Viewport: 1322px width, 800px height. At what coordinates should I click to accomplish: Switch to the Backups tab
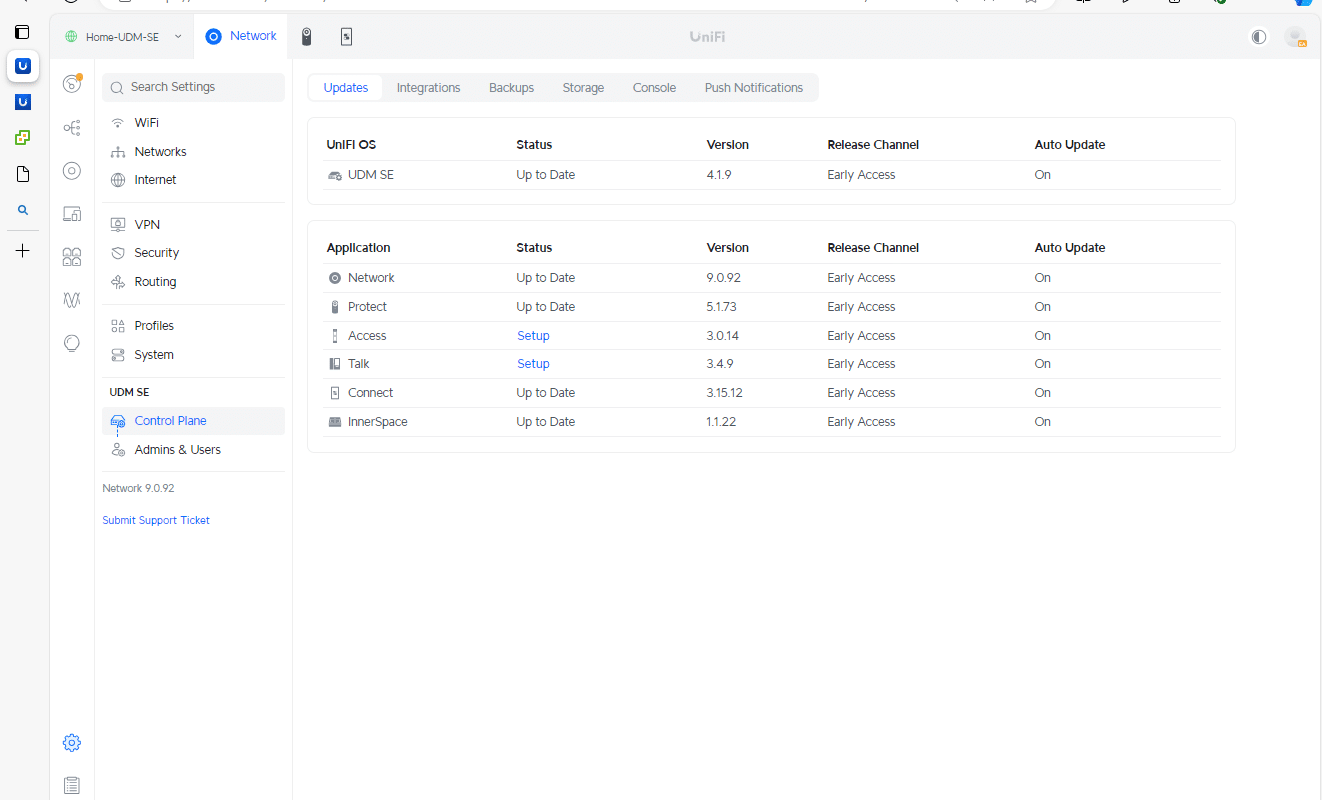511,88
